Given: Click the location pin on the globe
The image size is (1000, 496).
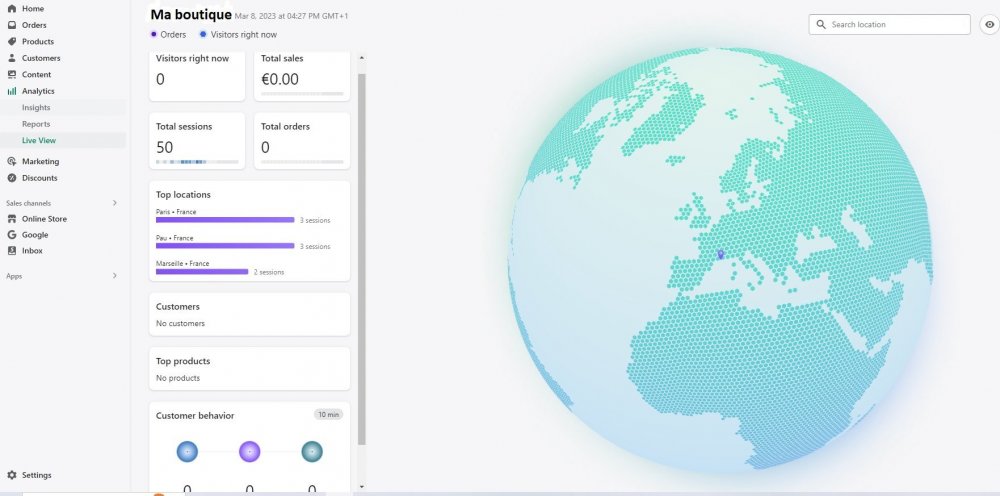Looking at the screenshot, I should point(721,254).
